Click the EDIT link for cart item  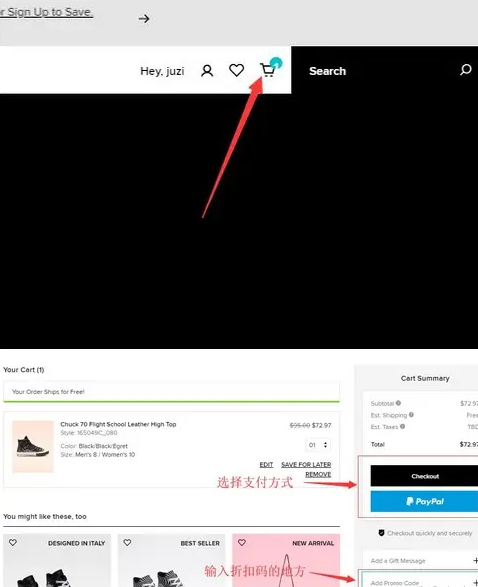point(266,464)
